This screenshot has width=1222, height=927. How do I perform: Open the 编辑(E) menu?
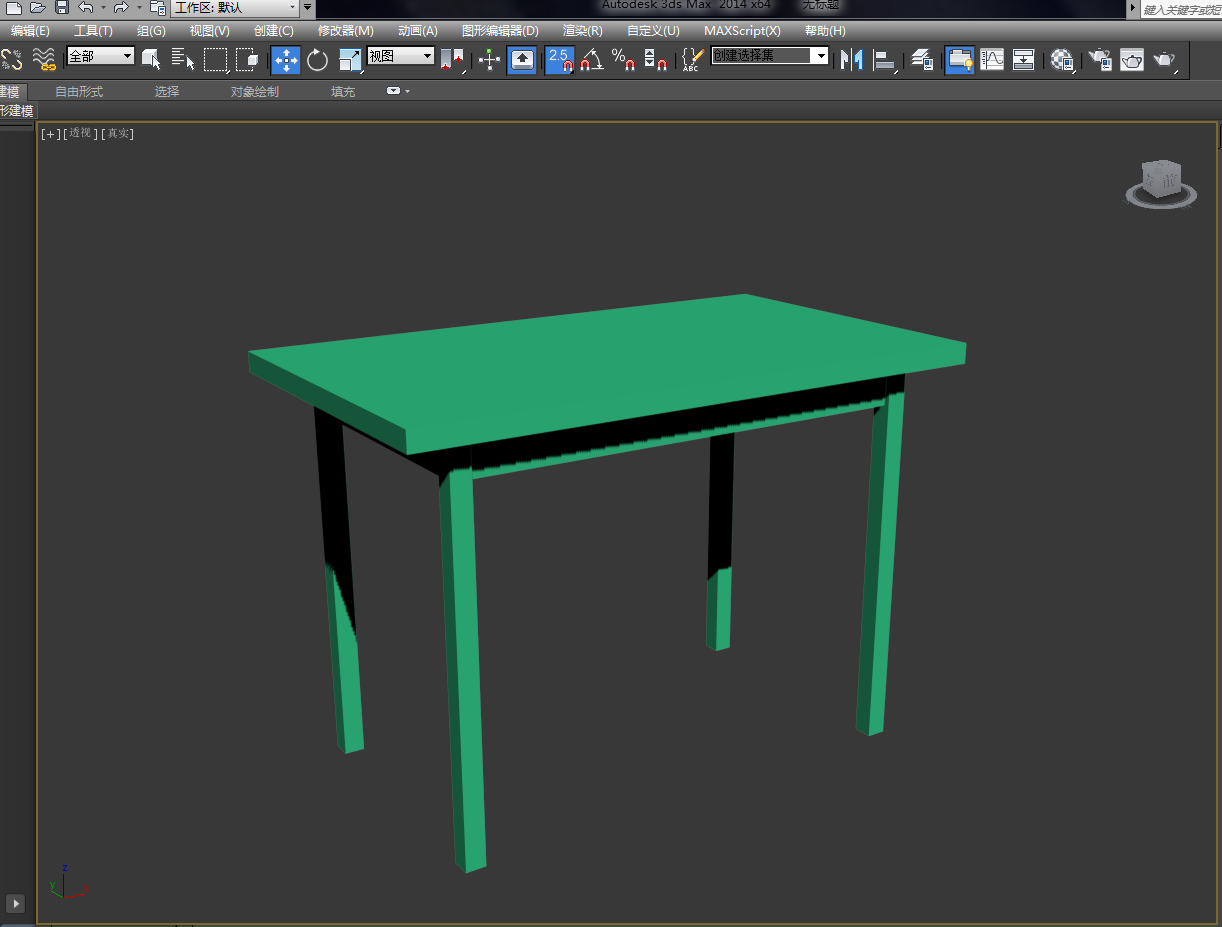coord(30,31)
